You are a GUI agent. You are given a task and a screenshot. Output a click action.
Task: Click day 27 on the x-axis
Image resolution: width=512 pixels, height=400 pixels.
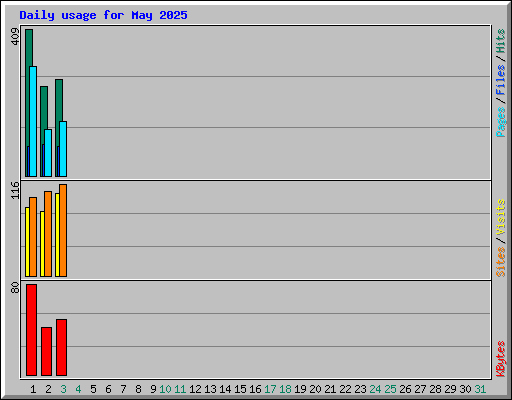point(420,389)
